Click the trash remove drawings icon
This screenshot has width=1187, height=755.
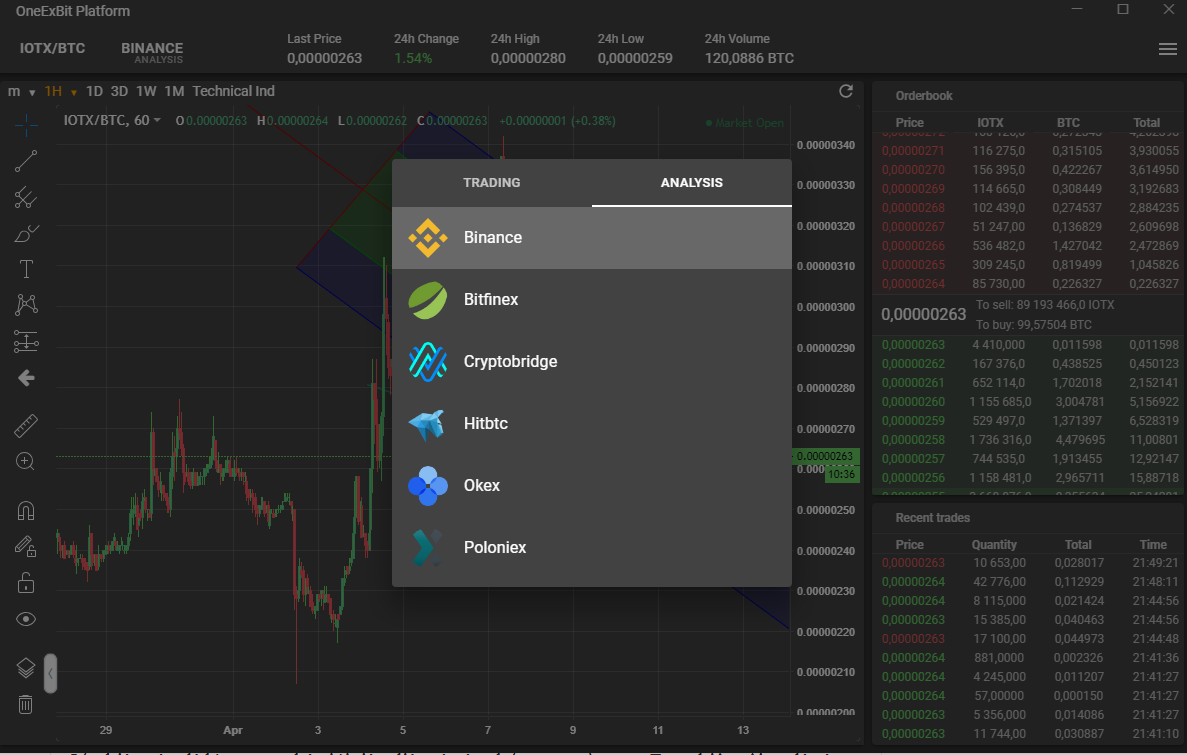click(x=26, y=704)
